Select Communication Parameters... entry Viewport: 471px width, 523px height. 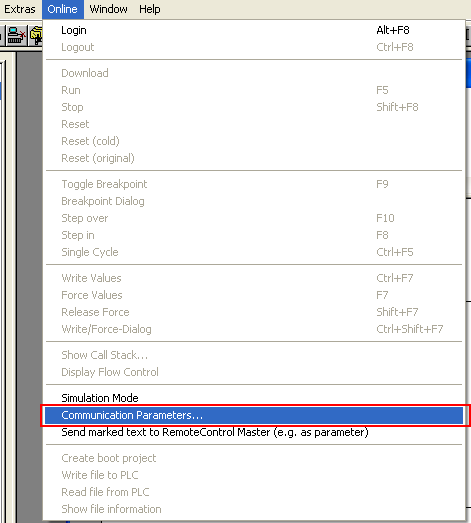(x=254, y=415)
